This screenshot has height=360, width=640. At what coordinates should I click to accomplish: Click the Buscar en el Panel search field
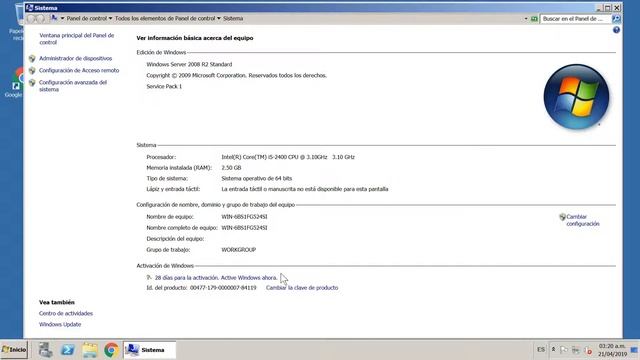click(576, 18)
